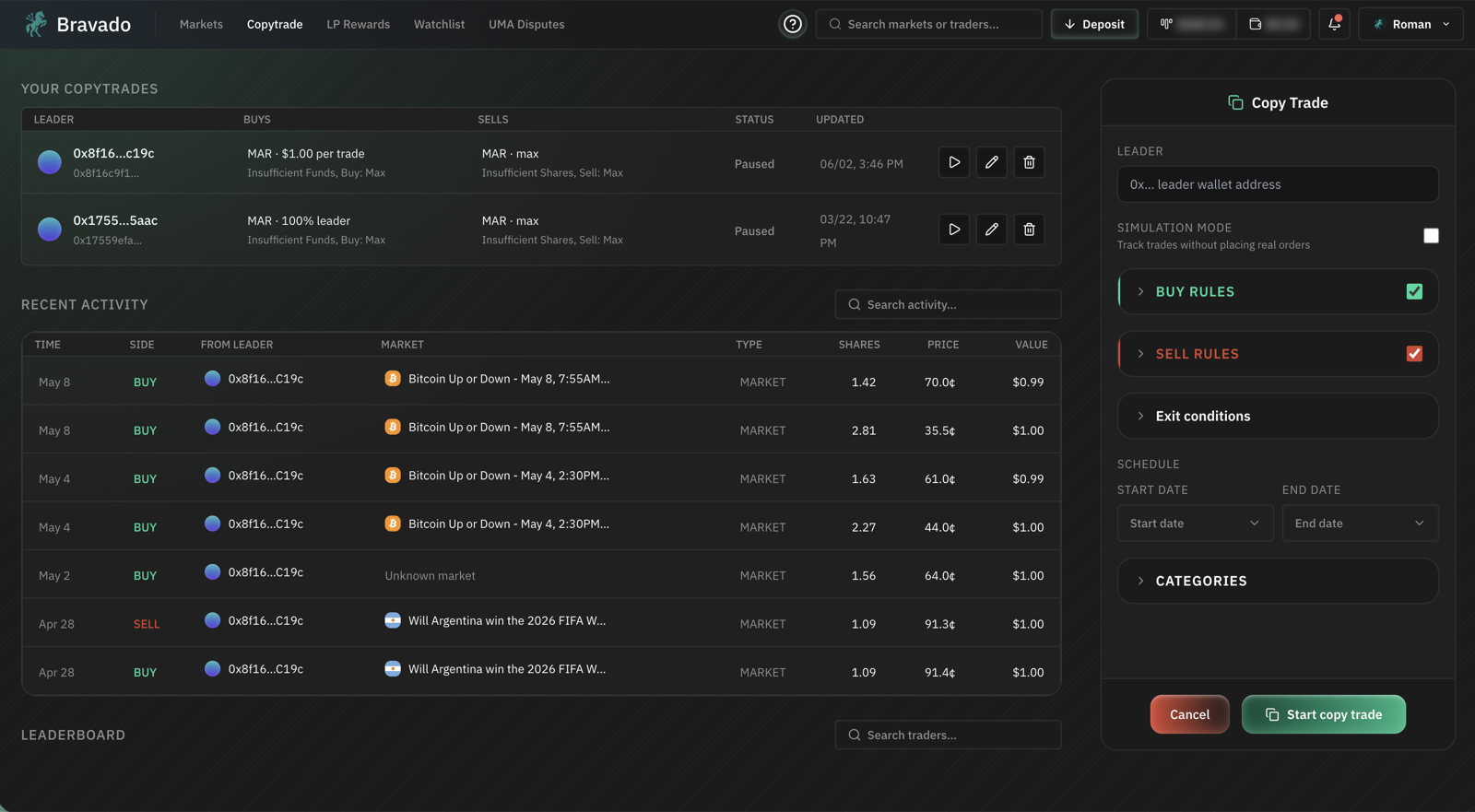1475x812 pixels.
Task: Click the SHARES column header
Action: coord(859,345)
